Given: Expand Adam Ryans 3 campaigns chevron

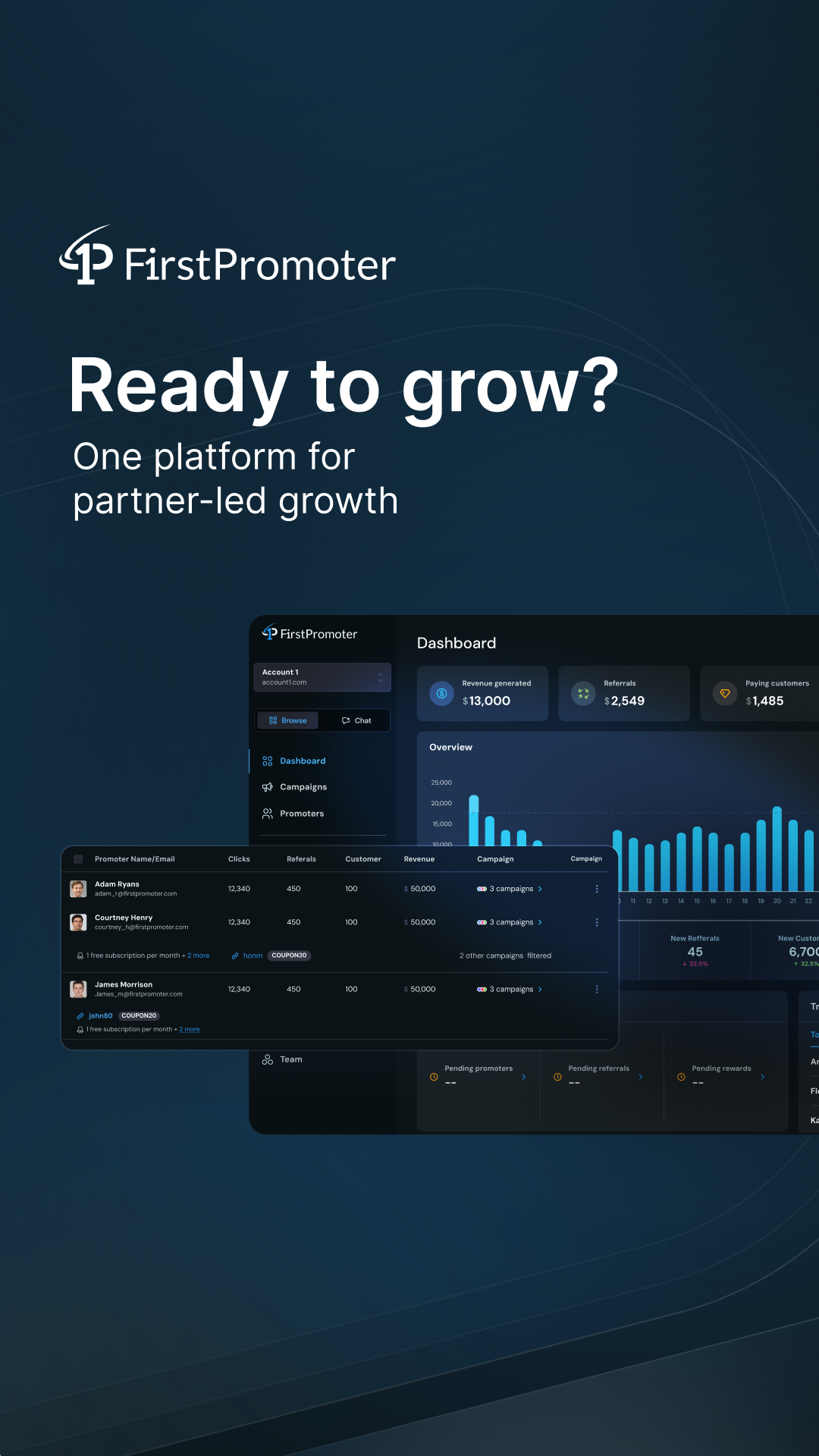Looking at the screenshot, I should click(x=540, y=889).
